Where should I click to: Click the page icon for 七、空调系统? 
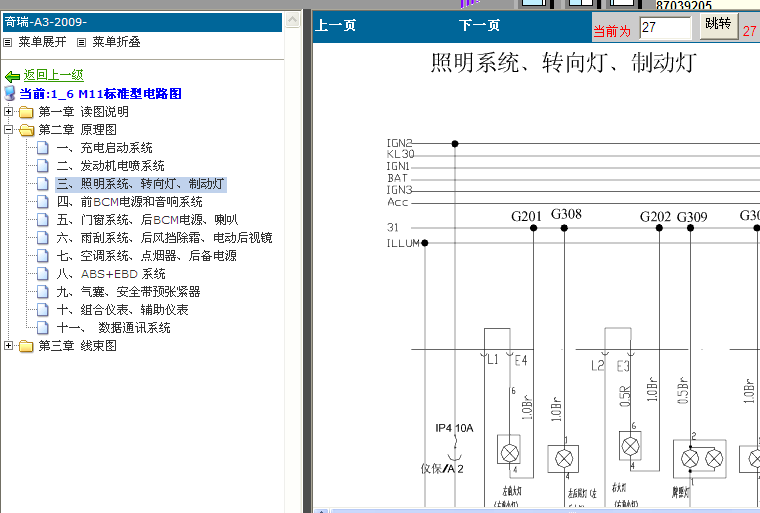43,256
